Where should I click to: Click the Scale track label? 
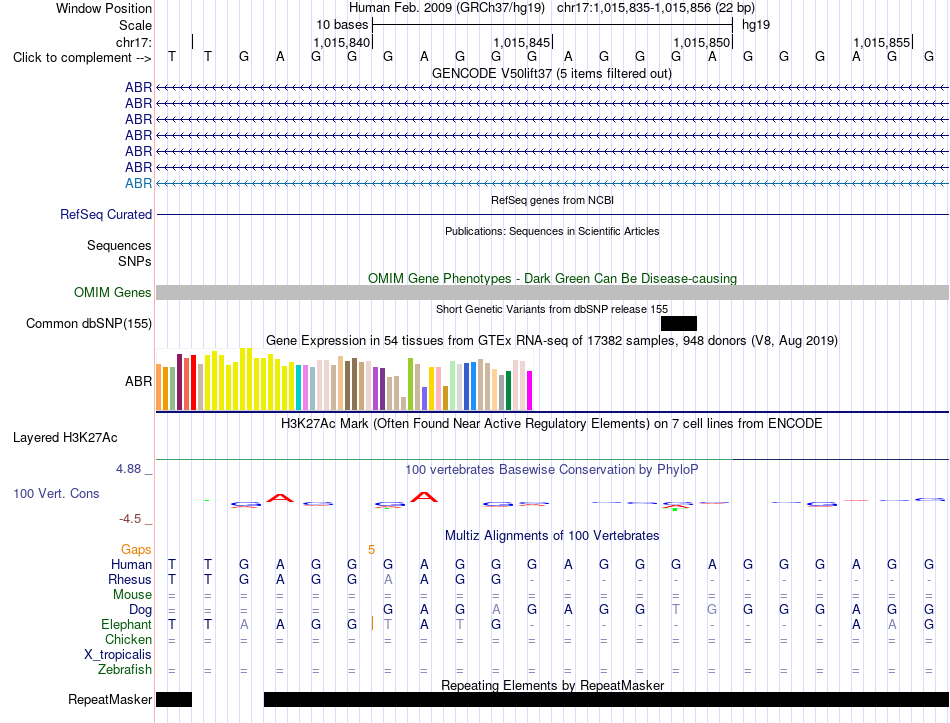[135, 25]
